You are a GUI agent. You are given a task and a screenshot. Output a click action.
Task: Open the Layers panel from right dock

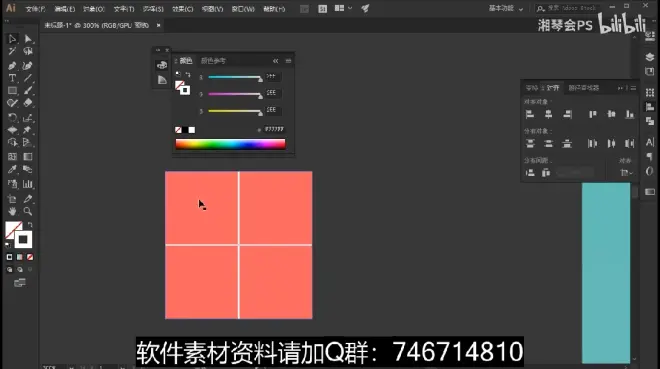649,57
